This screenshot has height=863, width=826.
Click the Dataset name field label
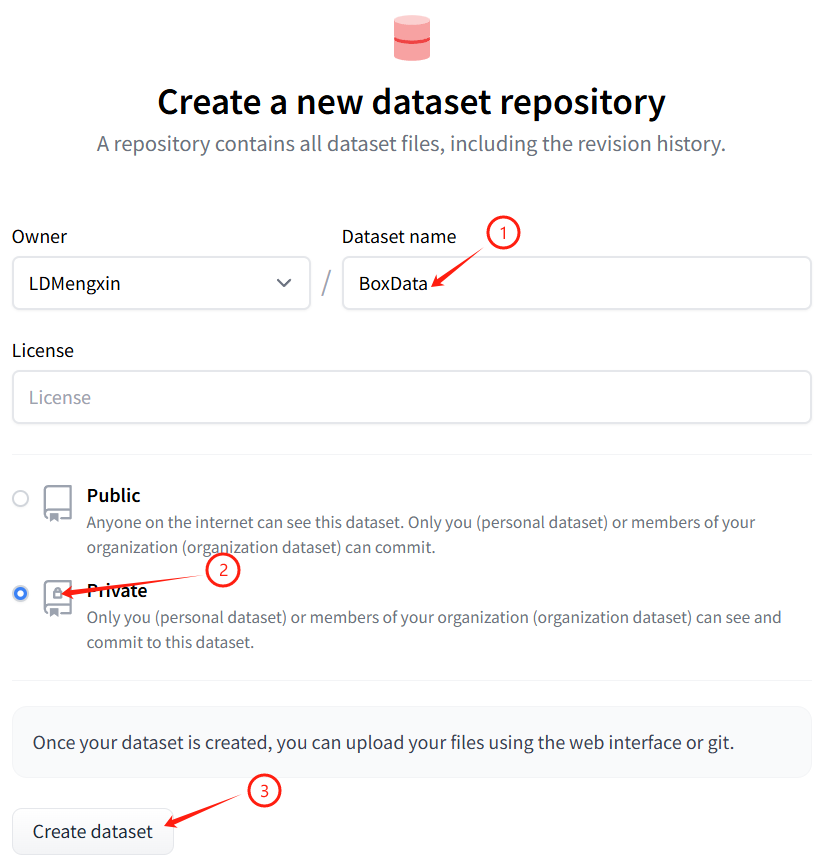[x=399, y=237]
